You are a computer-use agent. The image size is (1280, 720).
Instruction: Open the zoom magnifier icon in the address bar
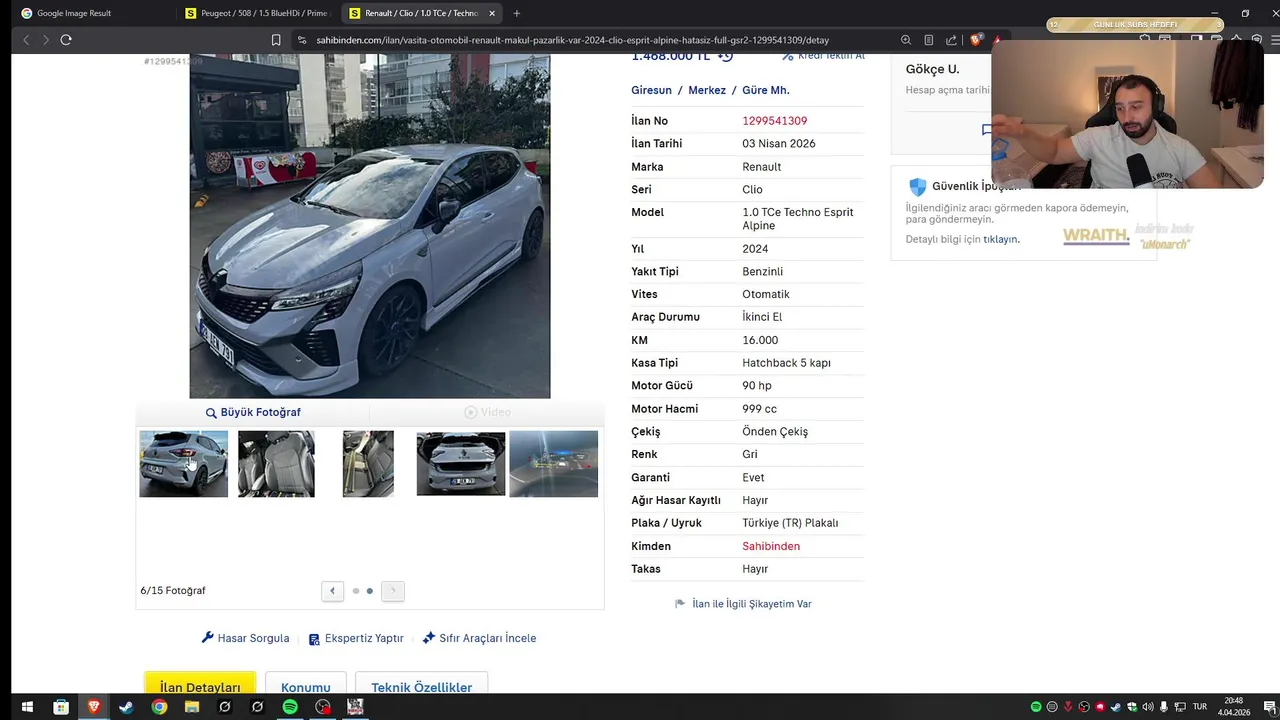pos(906,40)
